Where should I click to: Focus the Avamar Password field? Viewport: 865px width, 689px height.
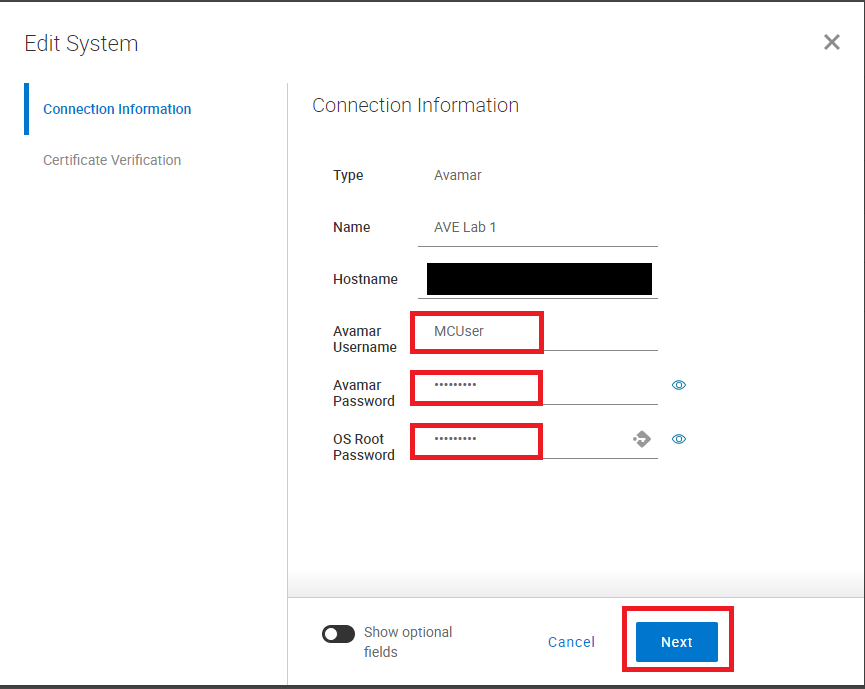point(476,387)
